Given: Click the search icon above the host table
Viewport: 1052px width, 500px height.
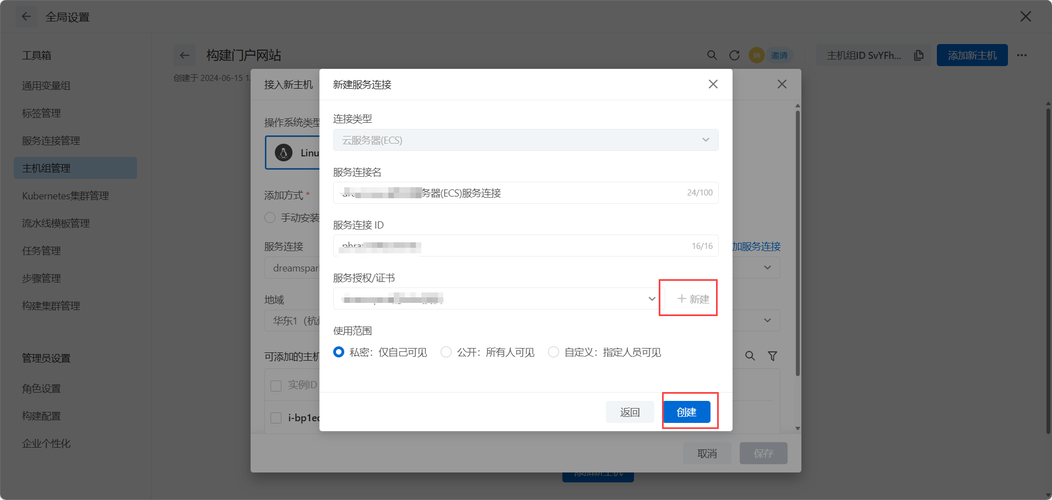Looking at the screenshot, I should pos(750,355).
